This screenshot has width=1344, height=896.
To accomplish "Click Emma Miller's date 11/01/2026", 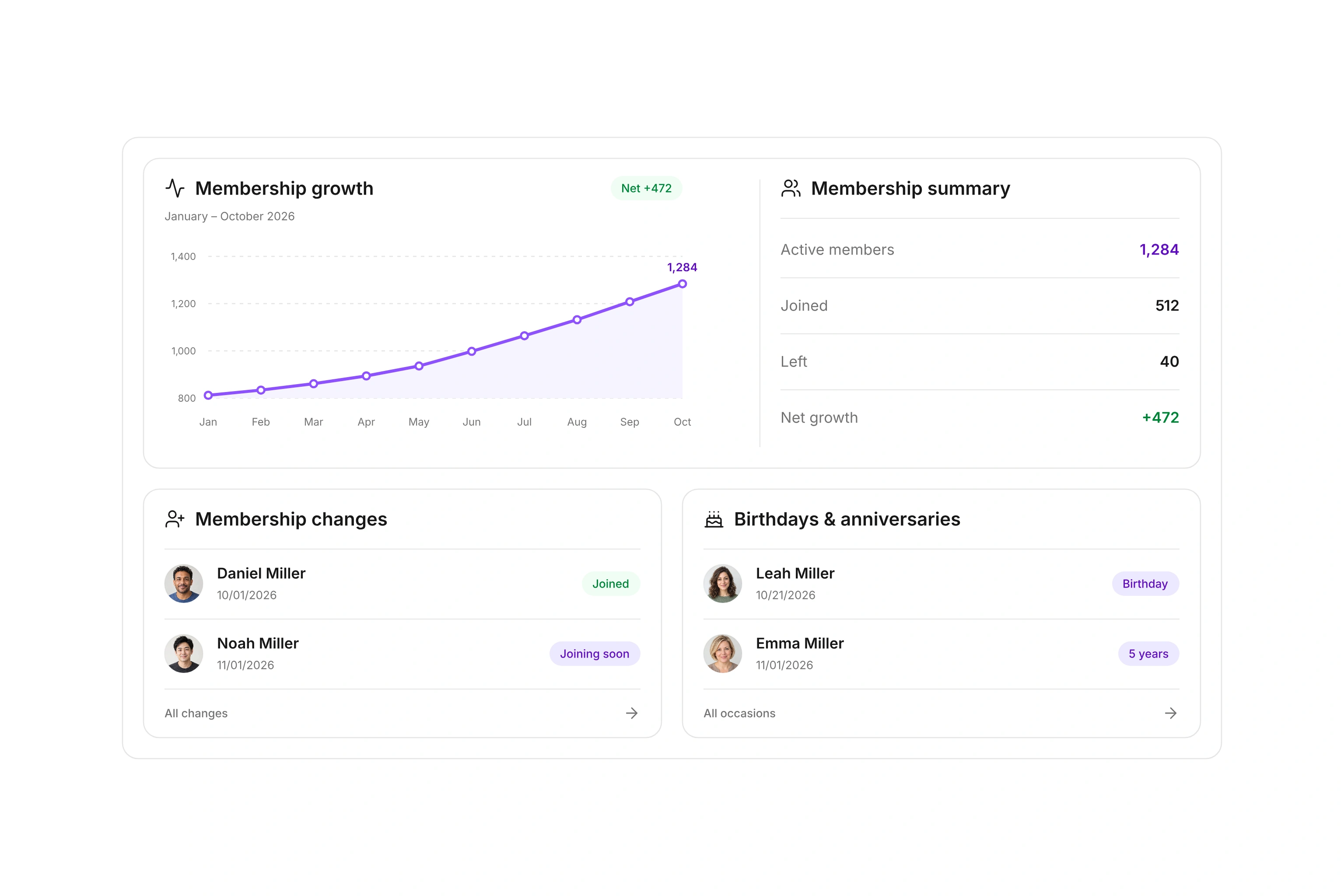I will 784,665.
